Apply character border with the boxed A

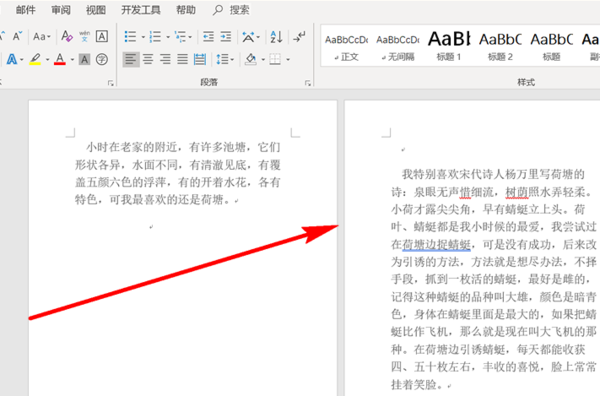pyautogui.click(x=102, y=36)
